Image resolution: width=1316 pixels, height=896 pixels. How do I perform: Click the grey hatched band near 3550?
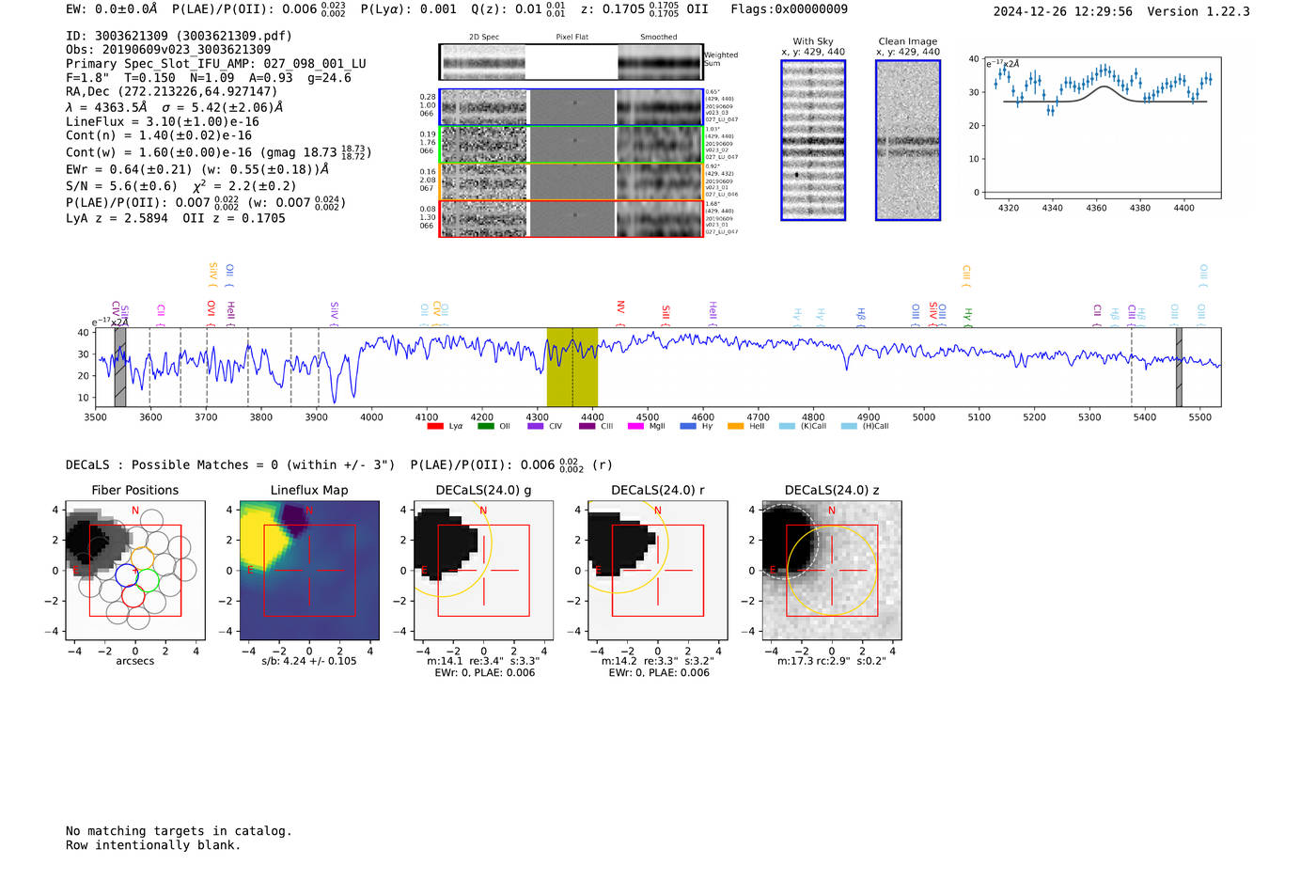tap(120, 367)
